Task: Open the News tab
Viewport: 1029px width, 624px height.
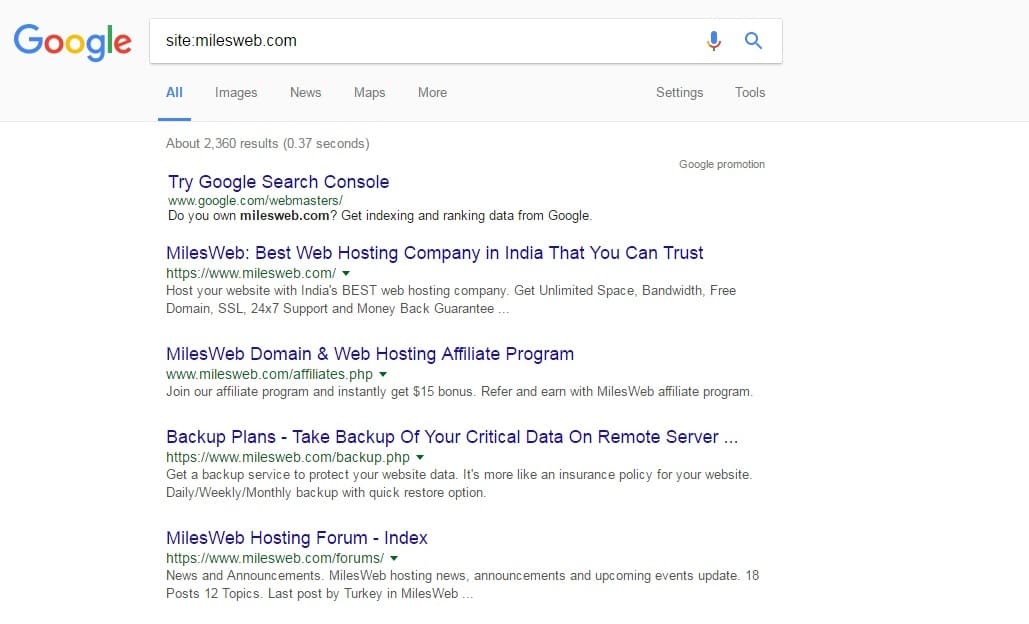Action: tap(305, 93)
